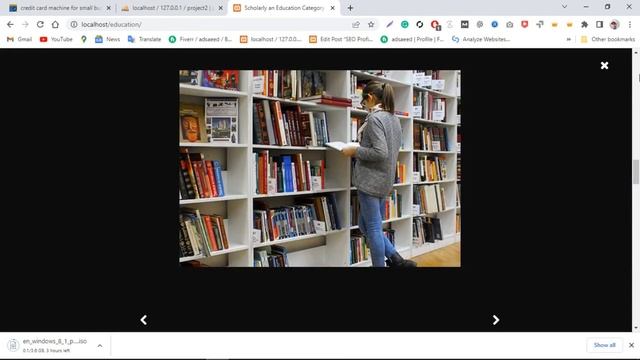Viewport: 640px width, 360px height.
Task: Open the Maps bookmark pin icon
Action: [x=84, y=39]
